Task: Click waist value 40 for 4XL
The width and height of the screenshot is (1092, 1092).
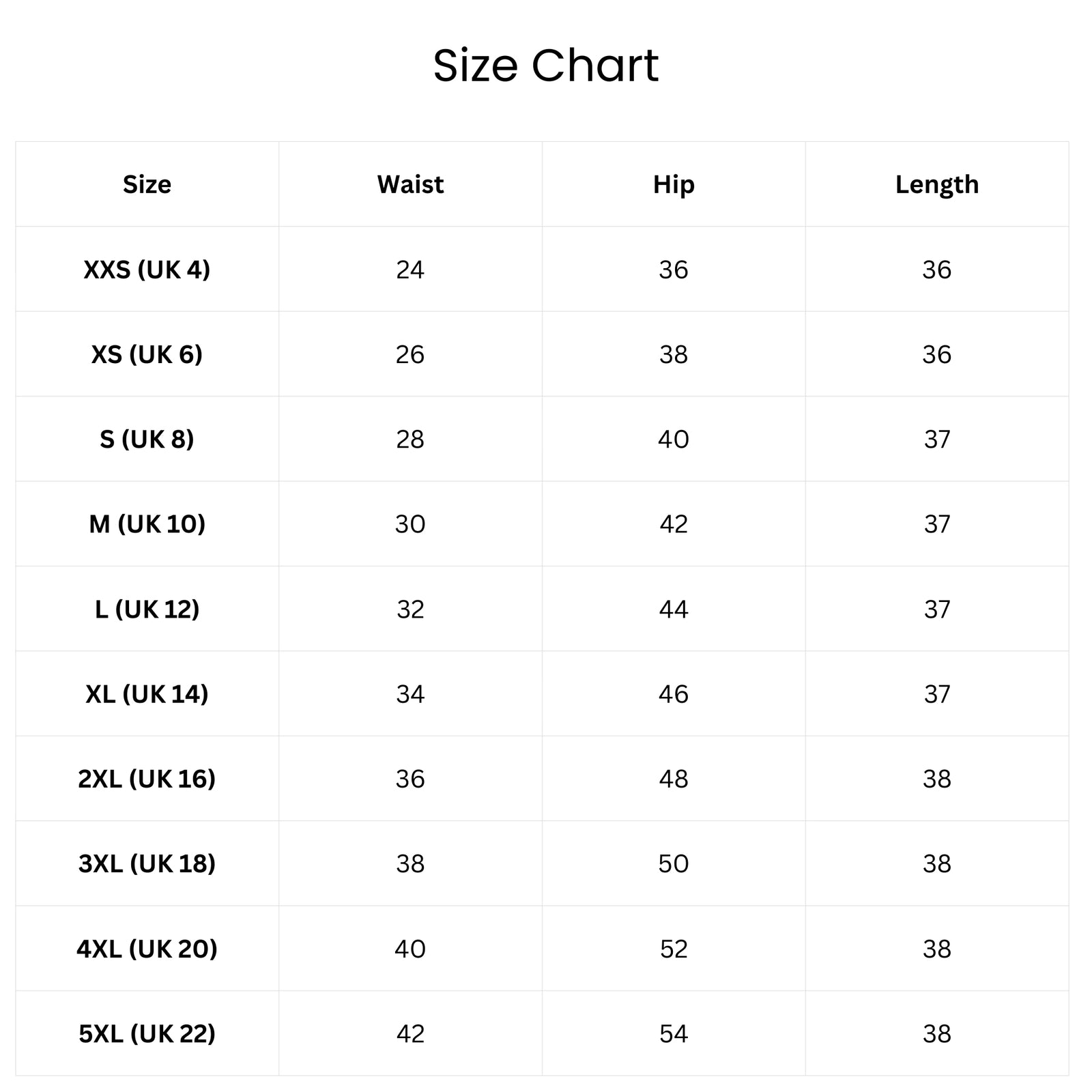Action: click(x=410, y=949)
